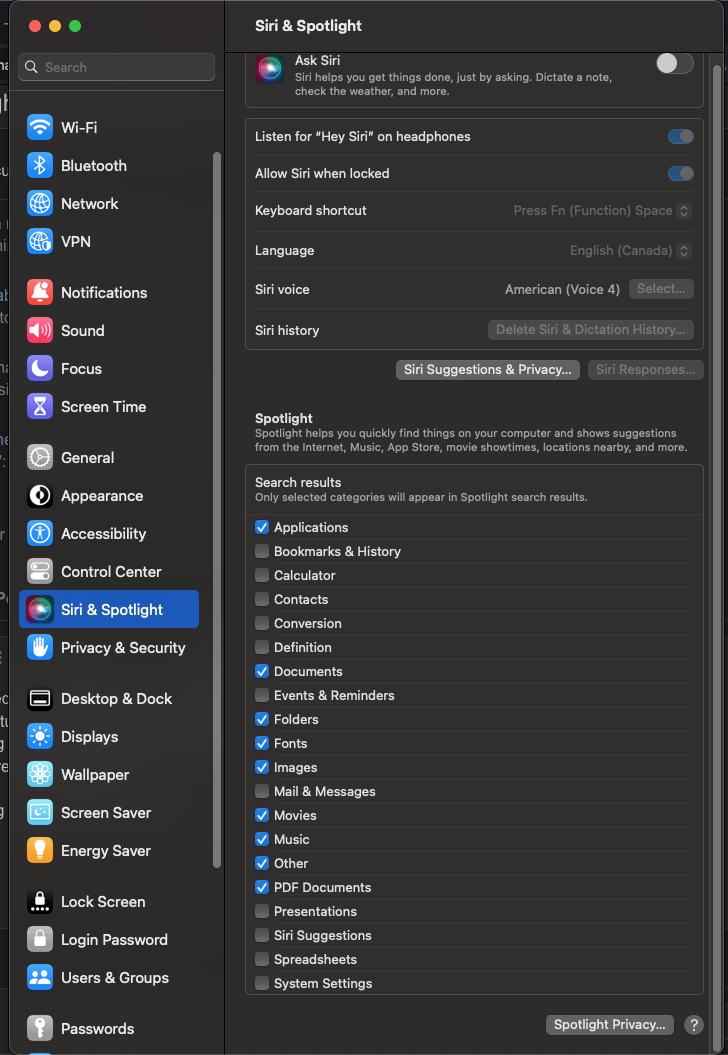
Task: Open Screen Time hourglass icon
Action: tap(40, 407)
